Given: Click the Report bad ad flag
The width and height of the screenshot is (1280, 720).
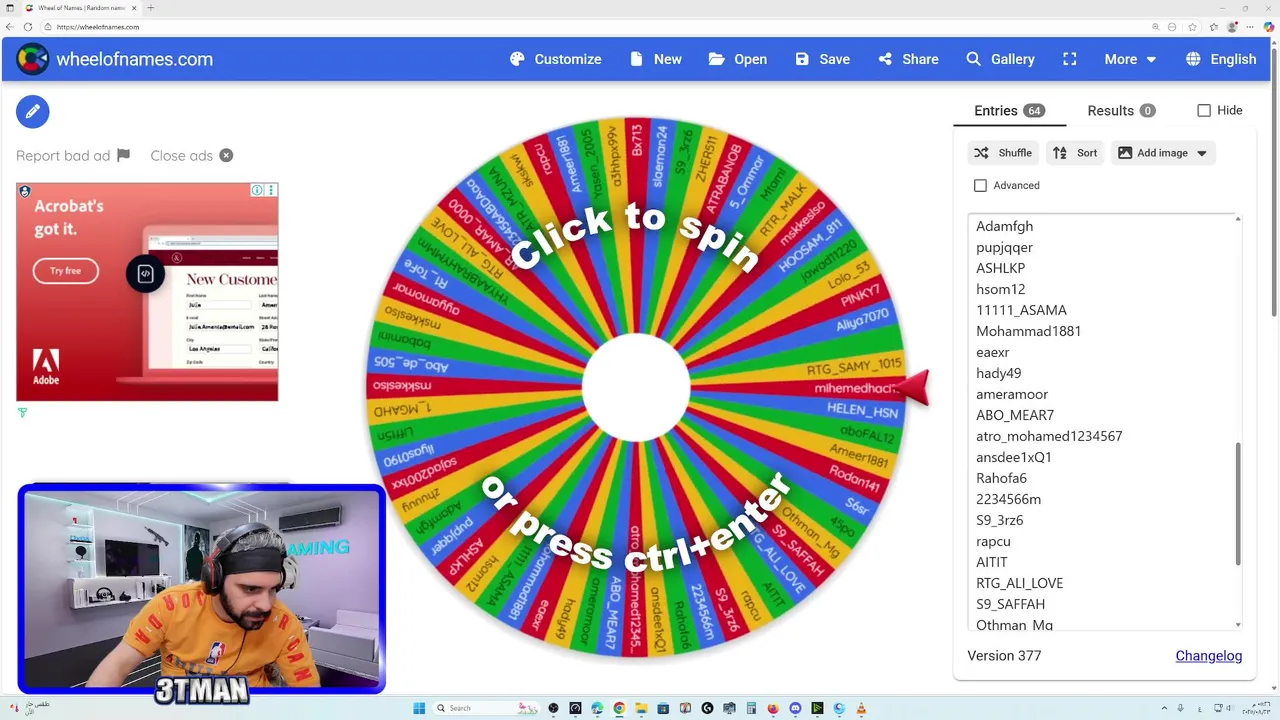Looking at the screenshot, I should tap(123, 155).
